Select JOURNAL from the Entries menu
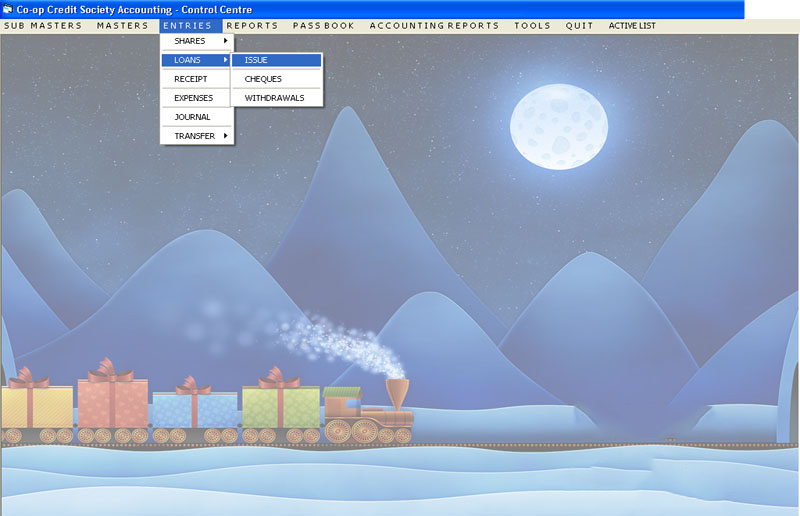Screen dimensions: 800x516 (192, 117)
